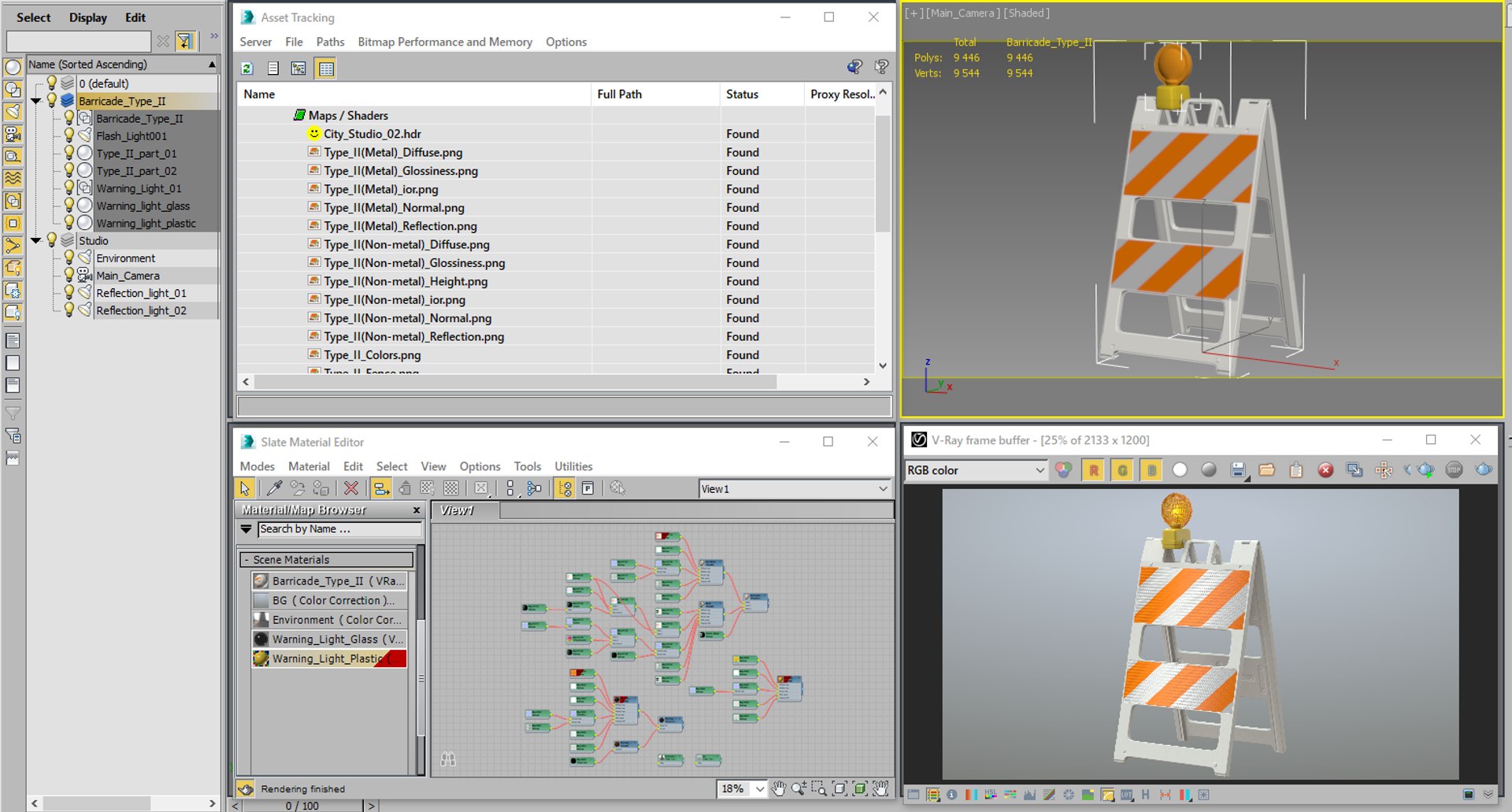Click the Pick Material From Object eyedropper

[274, 488]
